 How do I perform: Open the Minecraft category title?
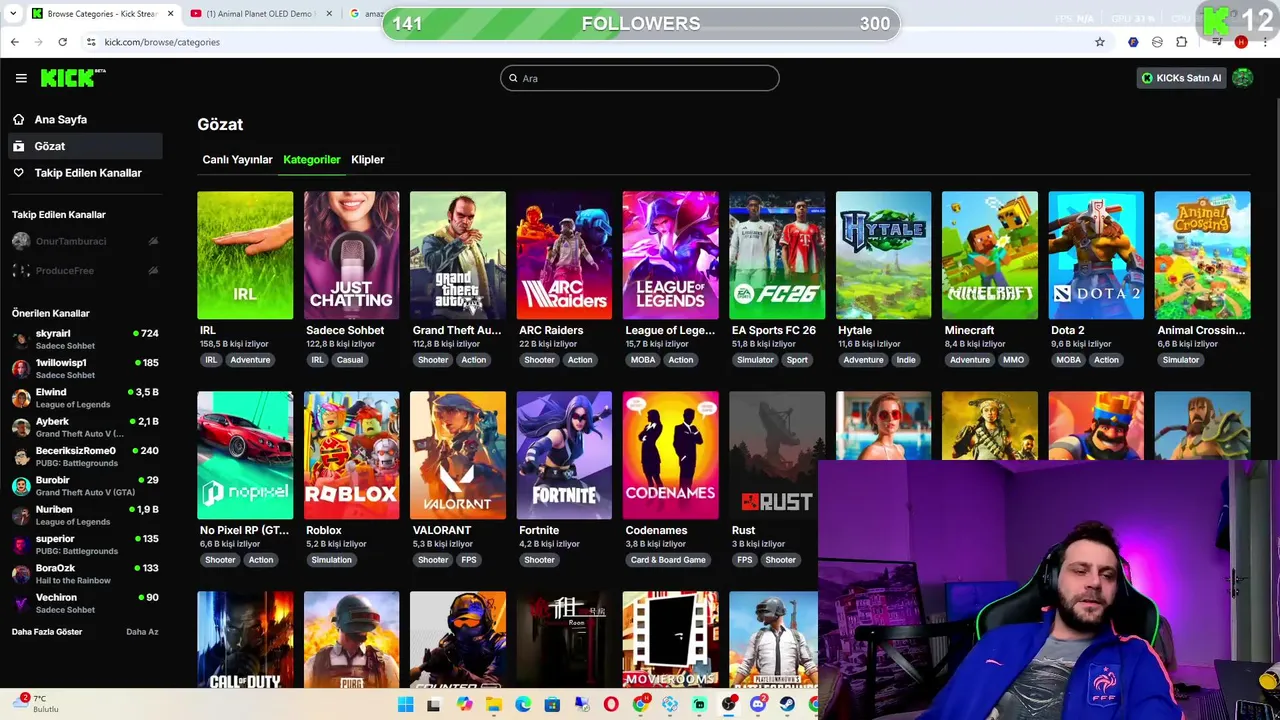point(969,330)
